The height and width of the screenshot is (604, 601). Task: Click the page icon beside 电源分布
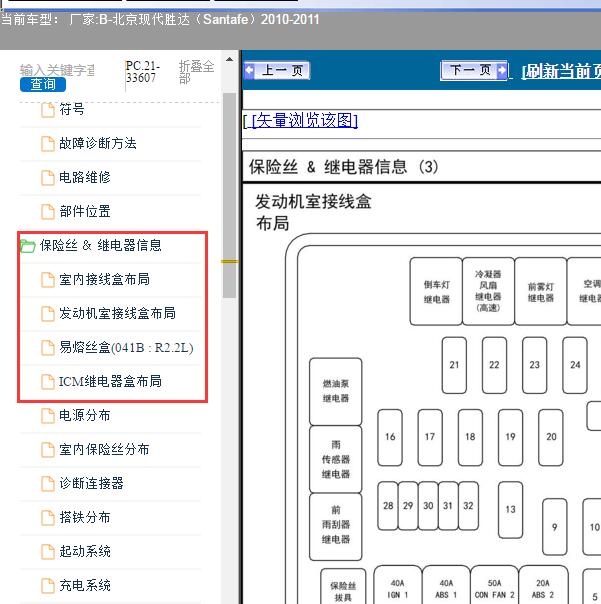tap(47, 416)
